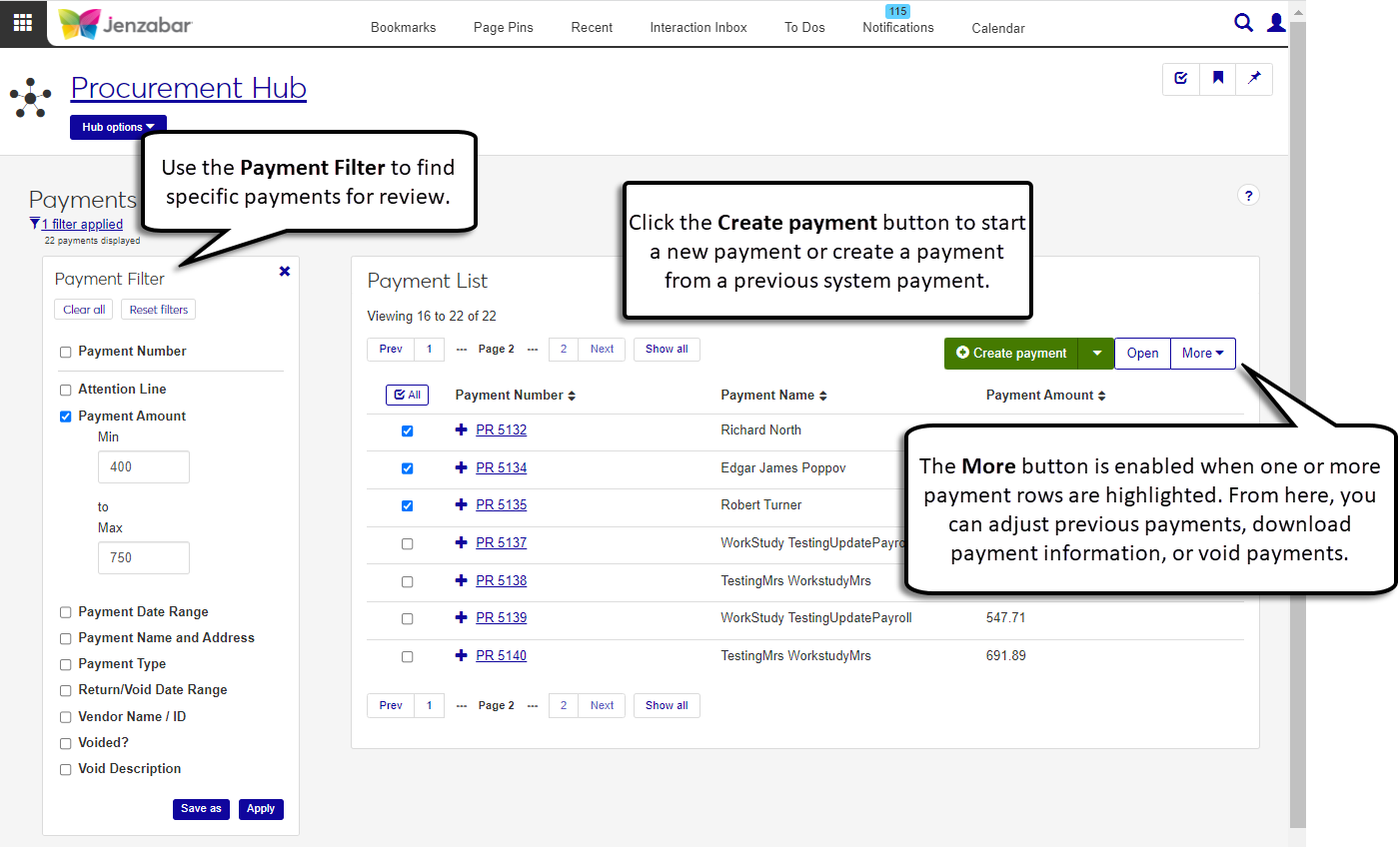Open the Page Pins menu
The width and height of the screenshot is (1400, 847).
504,27
